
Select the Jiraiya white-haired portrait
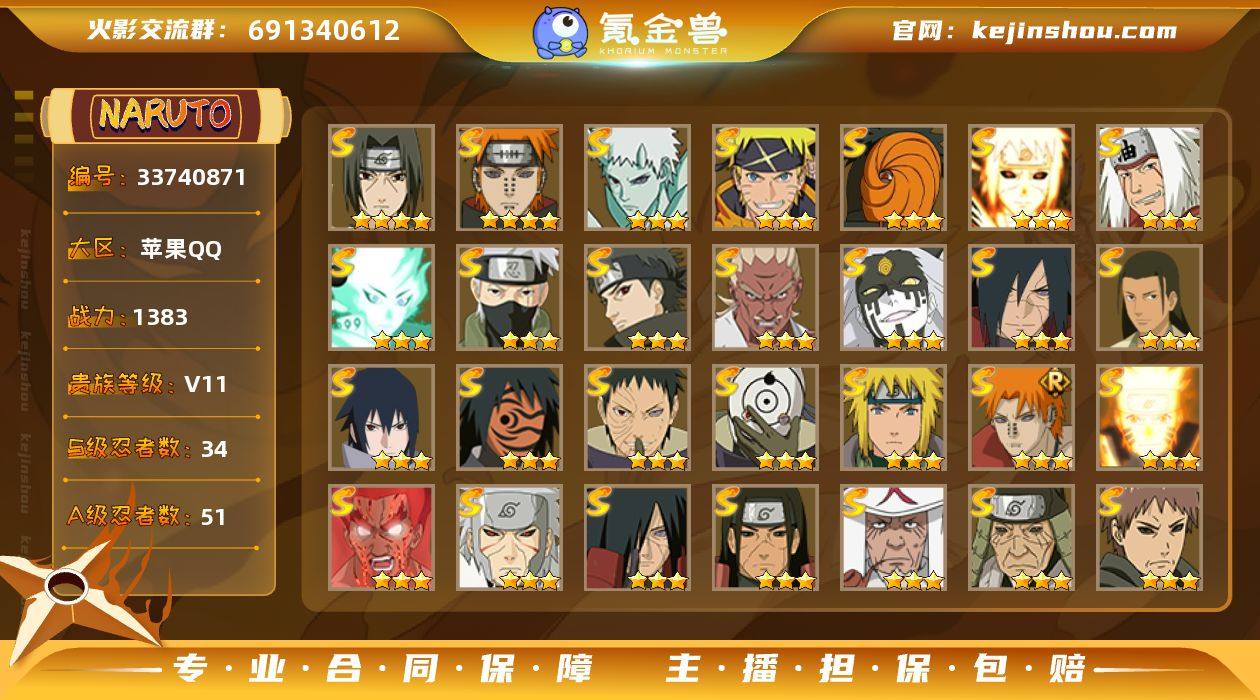1149,178
